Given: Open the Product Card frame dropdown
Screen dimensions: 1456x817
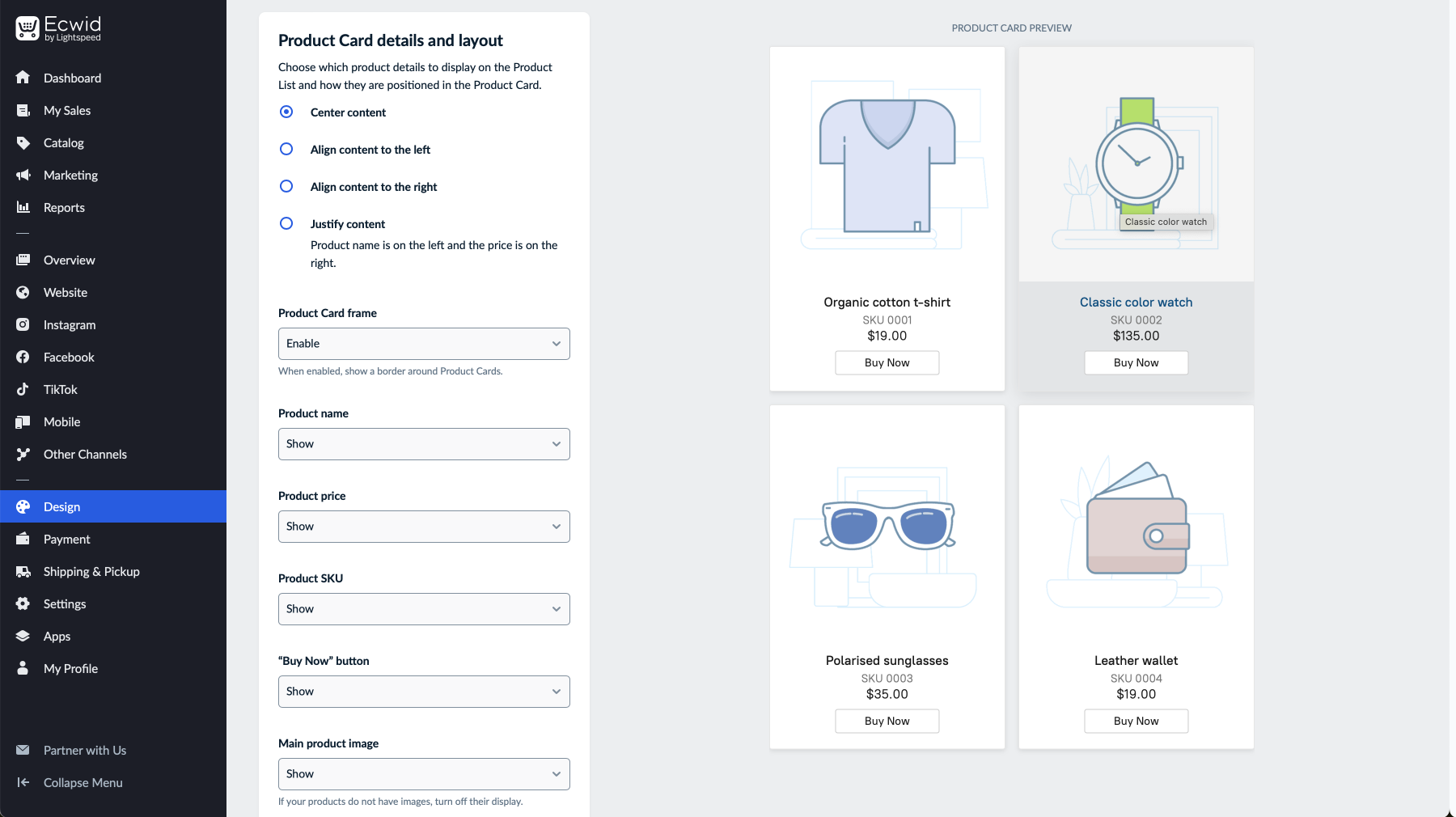Looking at the screenshot, I should click(424, 344).
